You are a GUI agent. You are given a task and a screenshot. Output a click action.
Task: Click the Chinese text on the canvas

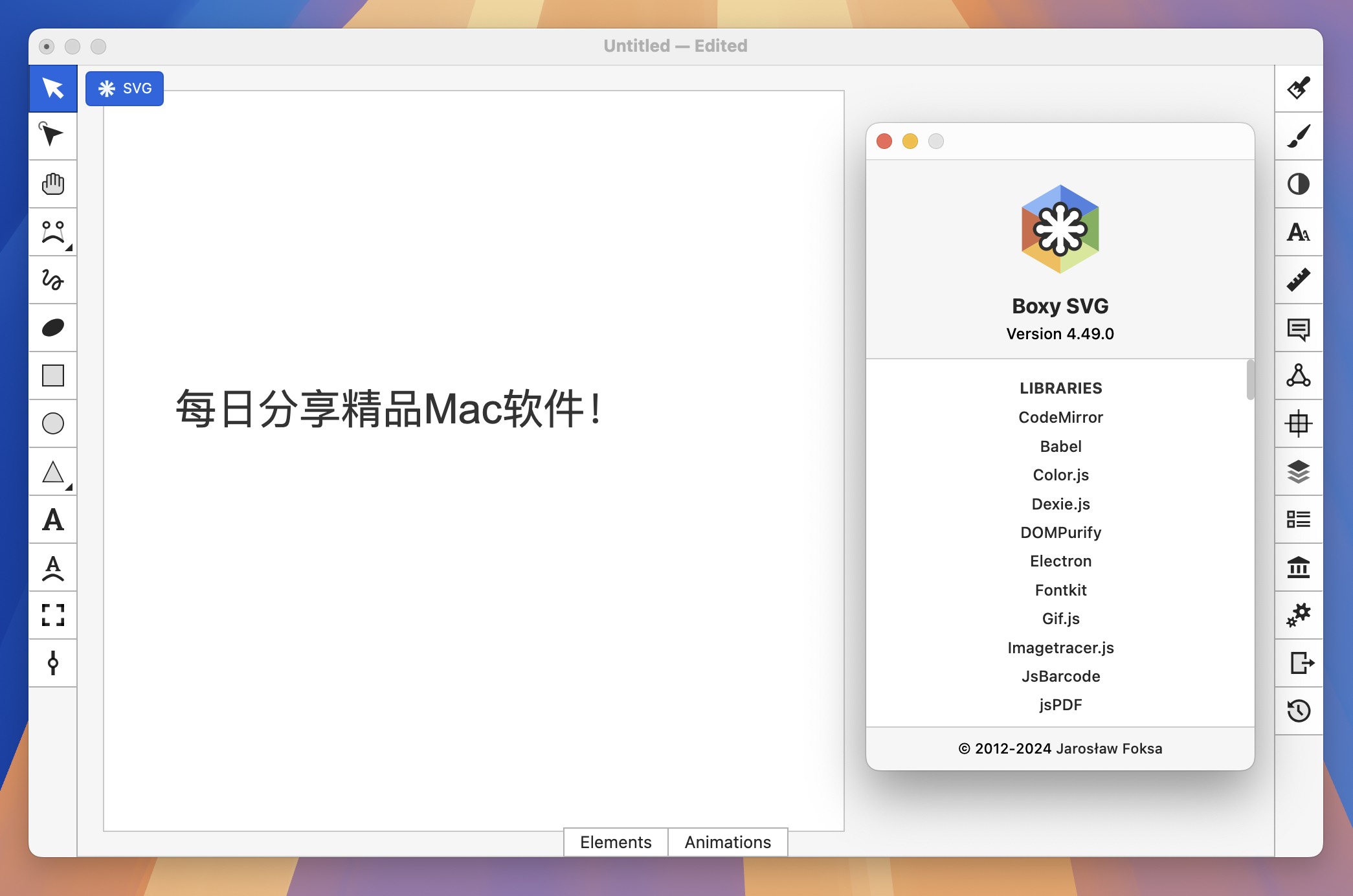[390, 409]
